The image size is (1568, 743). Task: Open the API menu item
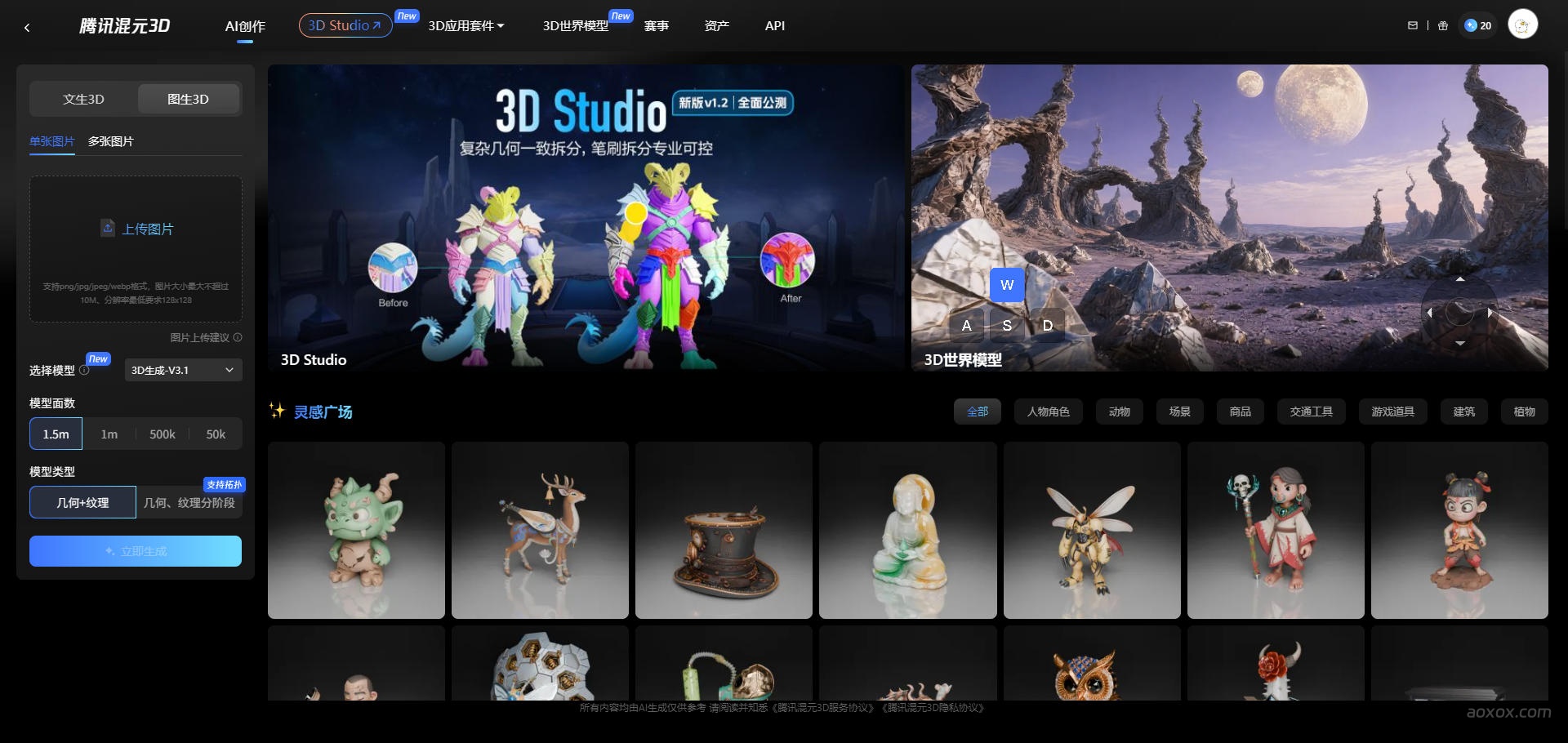[773, 25]
